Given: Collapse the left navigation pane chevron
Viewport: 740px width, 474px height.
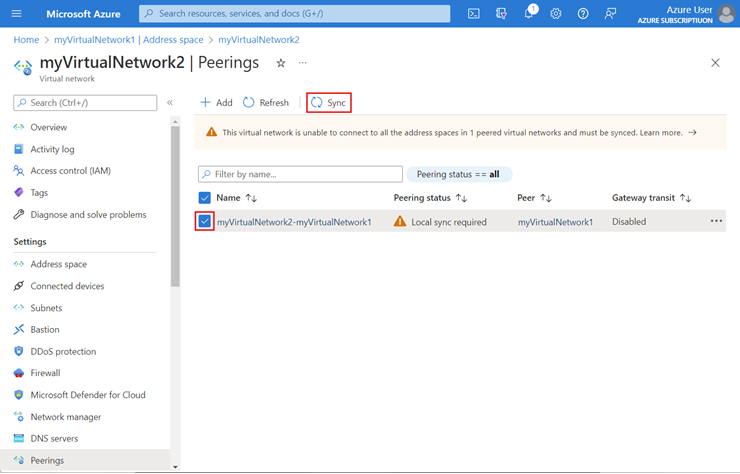Looking at the screenshot, I should coord(170,102).
